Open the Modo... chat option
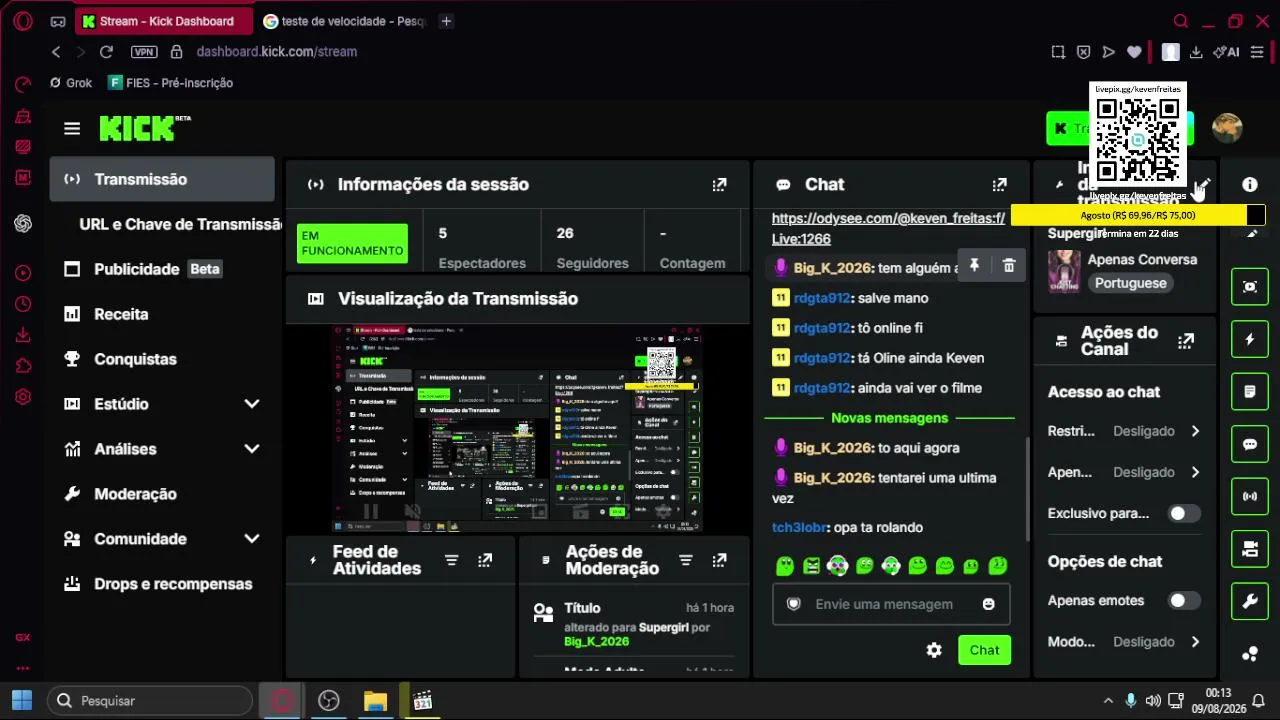Screen dimensions: 1280x720 coord(1124,642)
